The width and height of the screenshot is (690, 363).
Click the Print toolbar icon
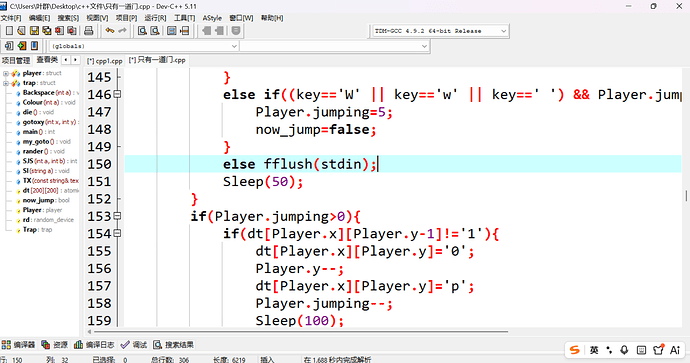point(88,30)
